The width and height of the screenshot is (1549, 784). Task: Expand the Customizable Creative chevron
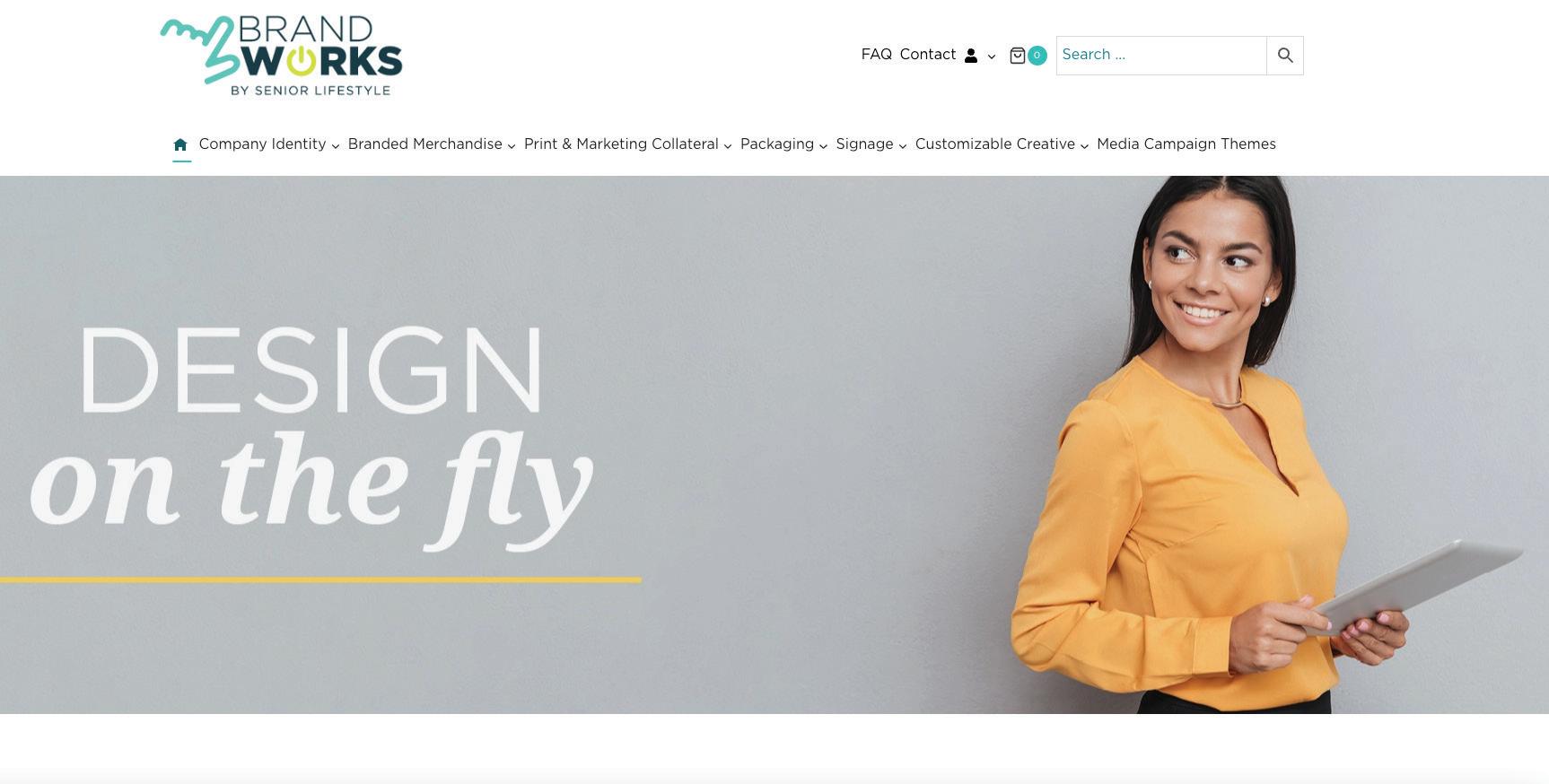point(1084,146)
